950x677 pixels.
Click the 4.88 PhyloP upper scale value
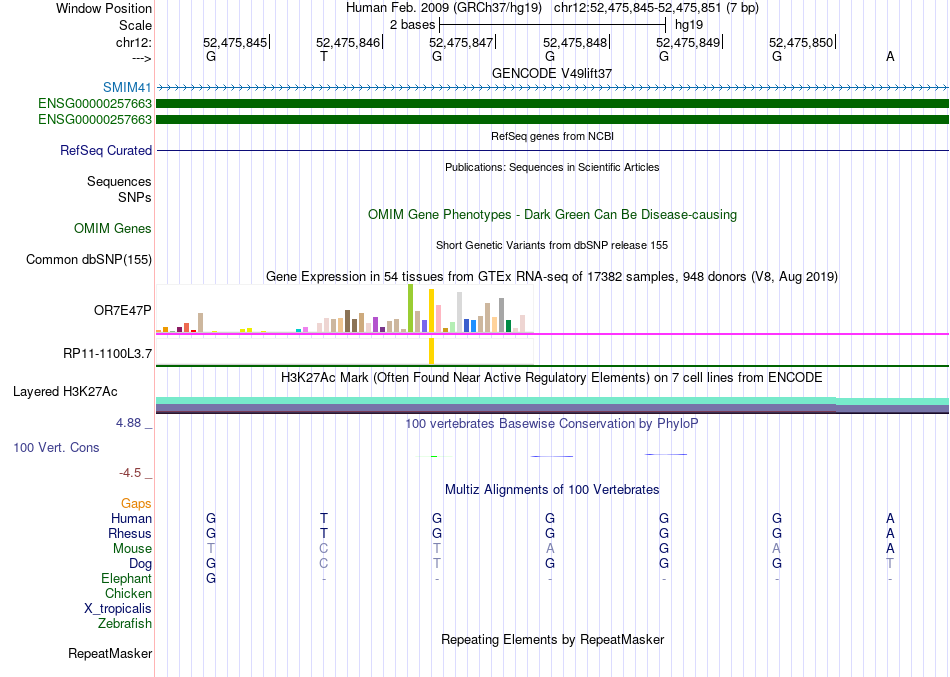tap(128, 422)
